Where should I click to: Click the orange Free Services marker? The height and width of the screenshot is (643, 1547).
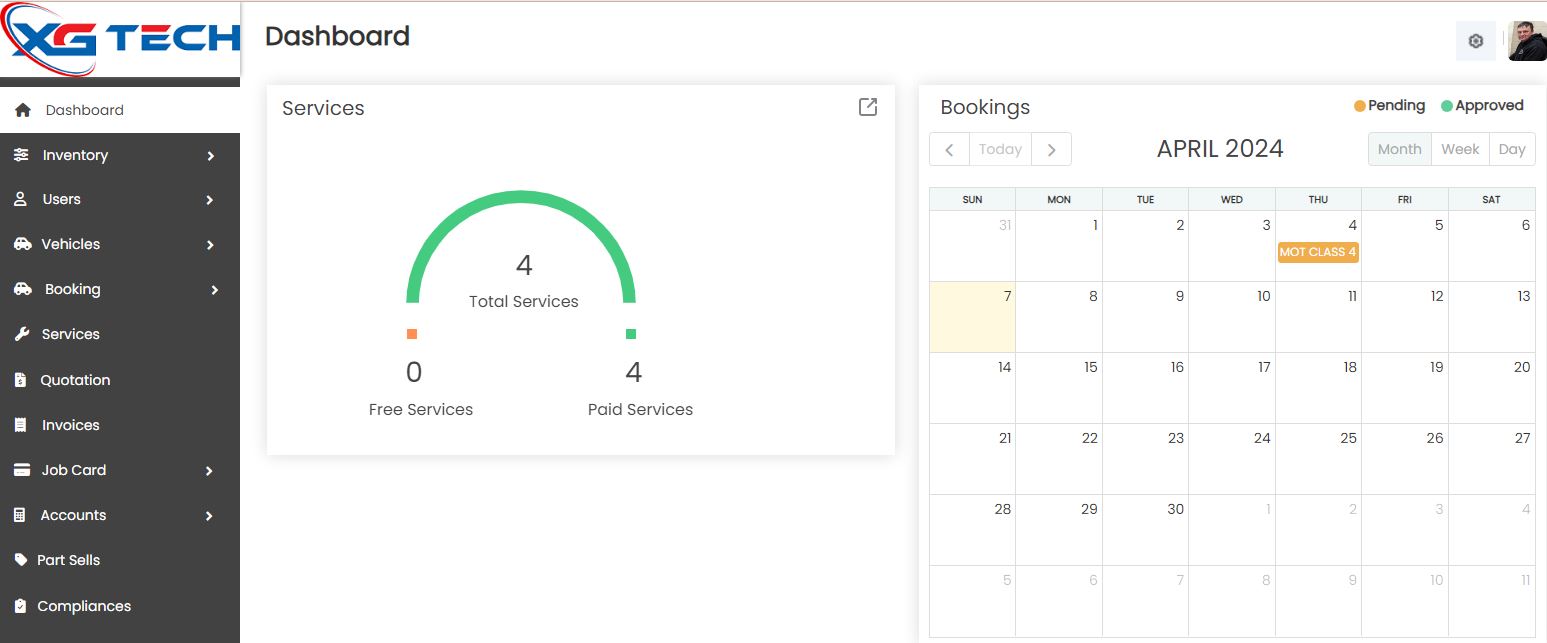[x=412, y=334]
